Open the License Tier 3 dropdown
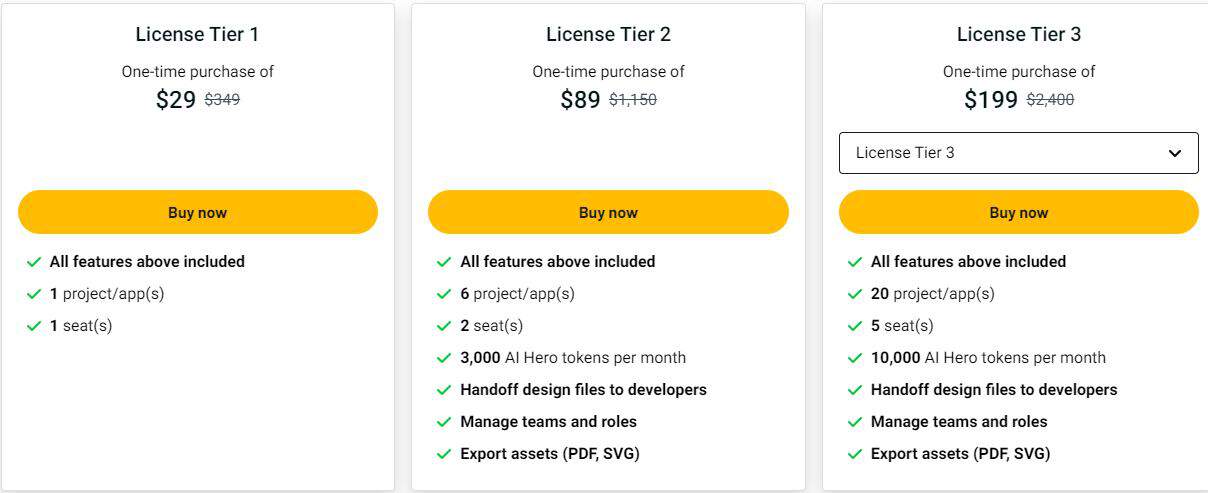 tap(1019, 153)
